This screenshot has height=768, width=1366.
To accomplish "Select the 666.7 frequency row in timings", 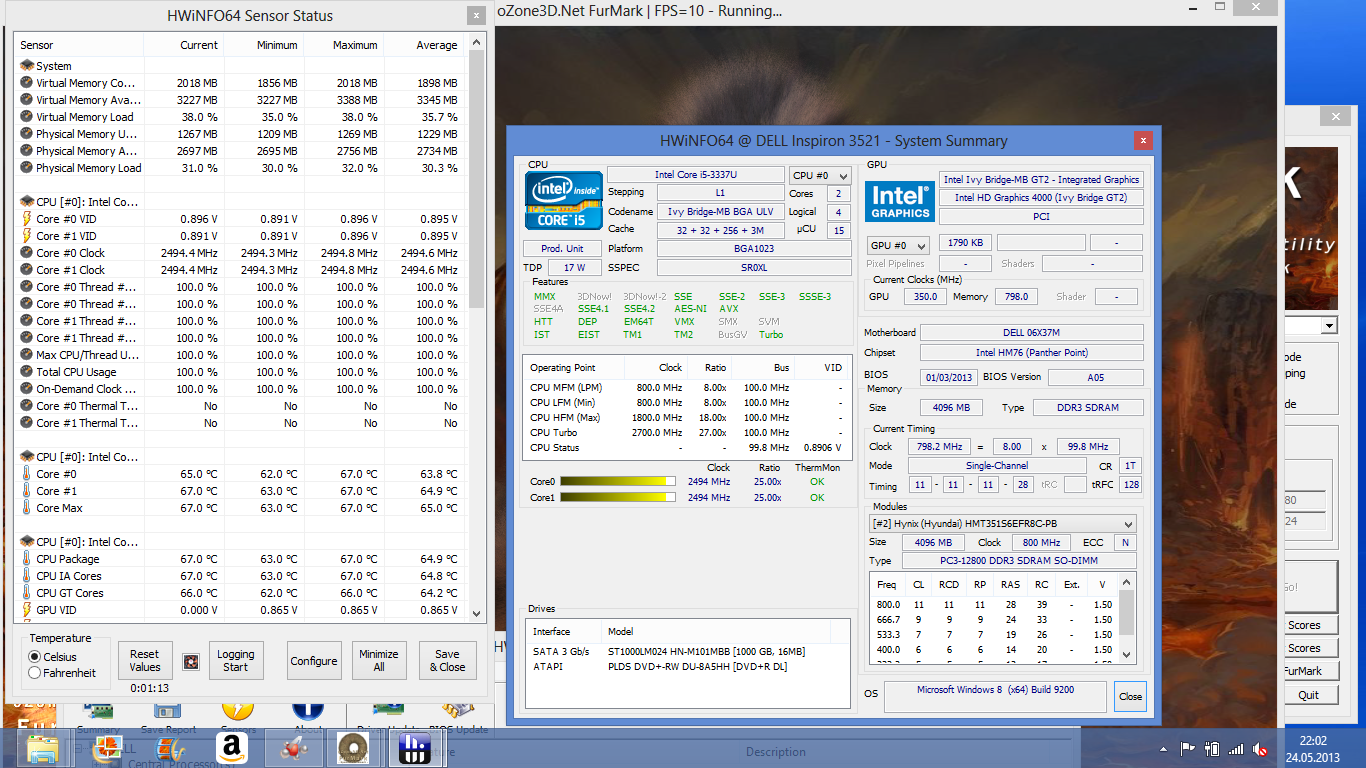I will [994, 619].
